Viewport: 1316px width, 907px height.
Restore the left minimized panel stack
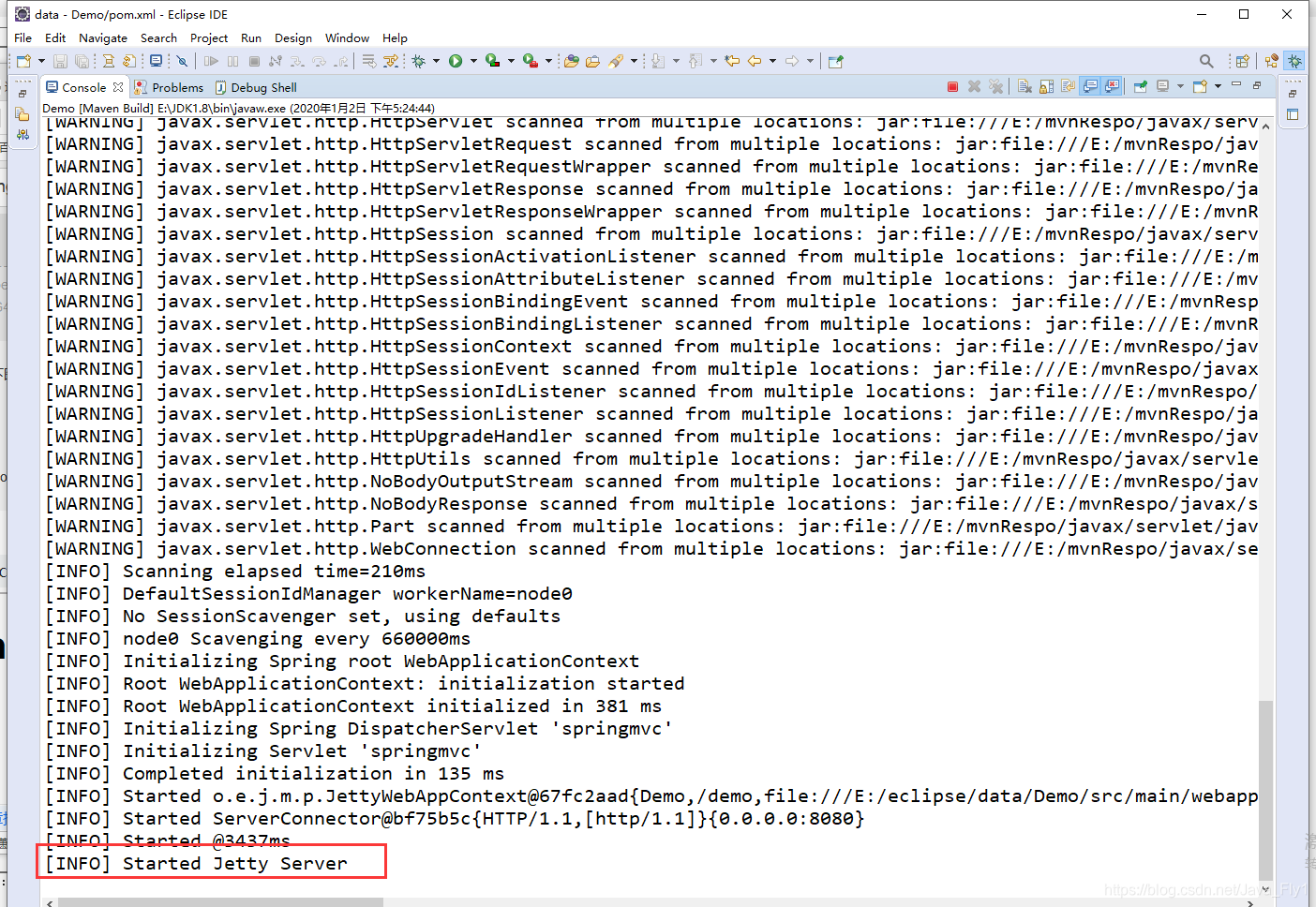pyautogui.click(x=22, y=94)
